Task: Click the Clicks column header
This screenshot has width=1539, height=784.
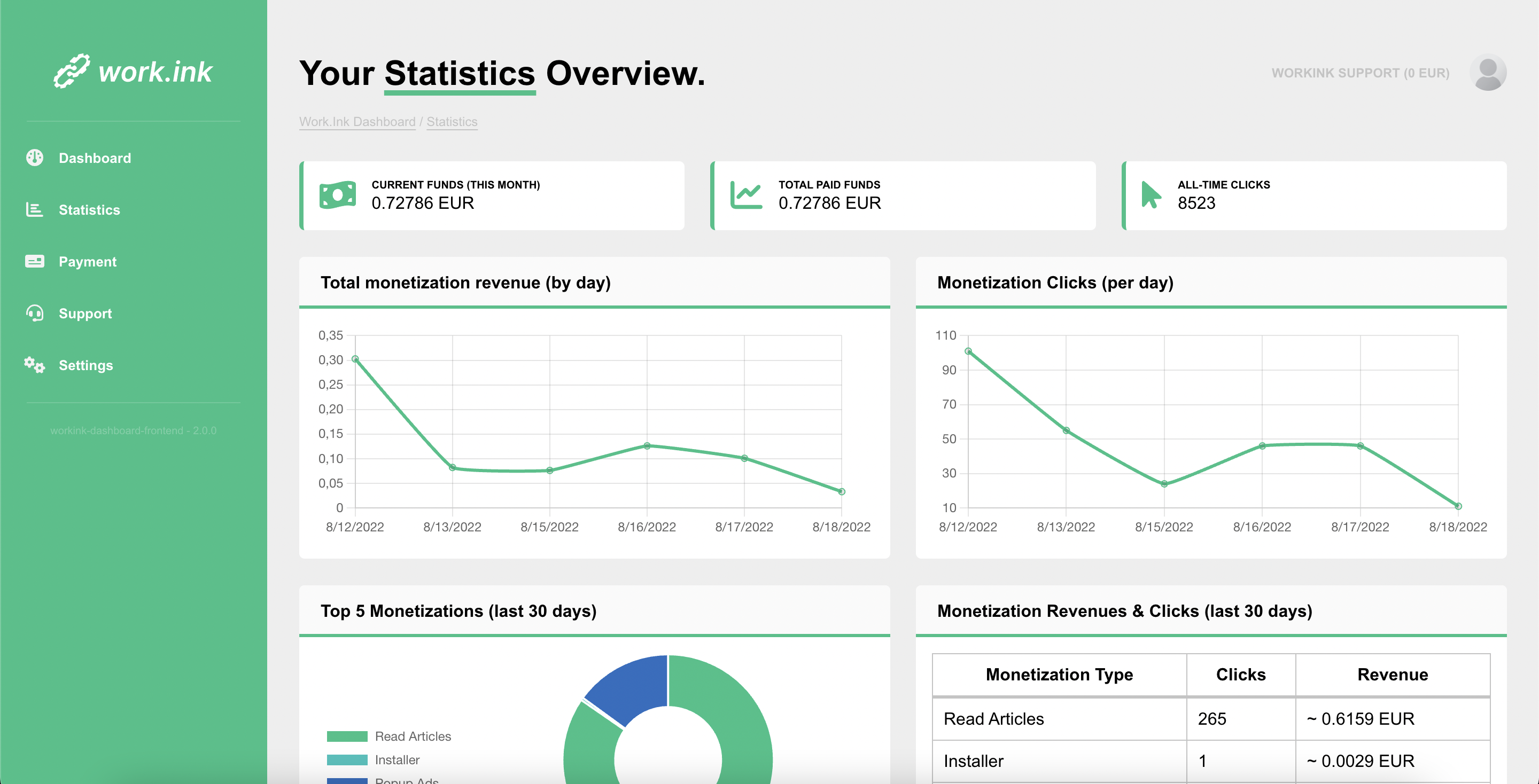Action: point(1241,674)
